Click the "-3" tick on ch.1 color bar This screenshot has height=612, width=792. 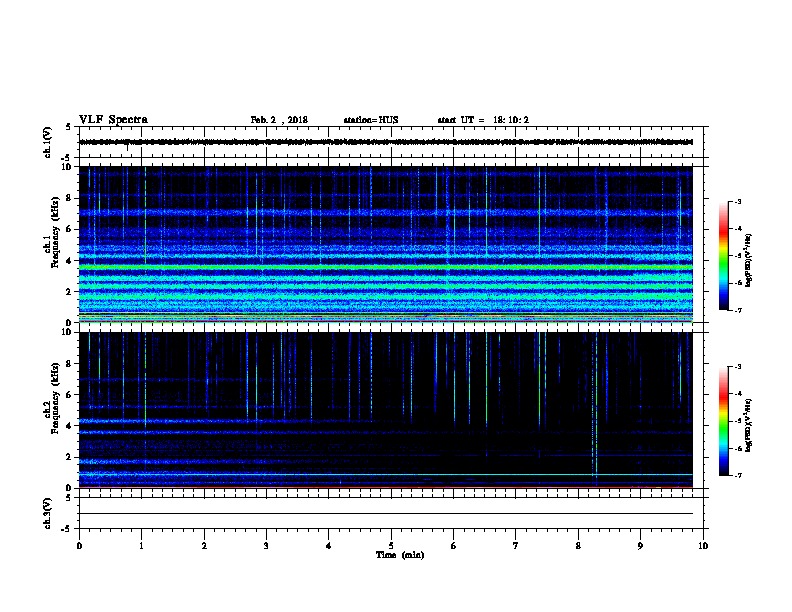tap(737, 201)
